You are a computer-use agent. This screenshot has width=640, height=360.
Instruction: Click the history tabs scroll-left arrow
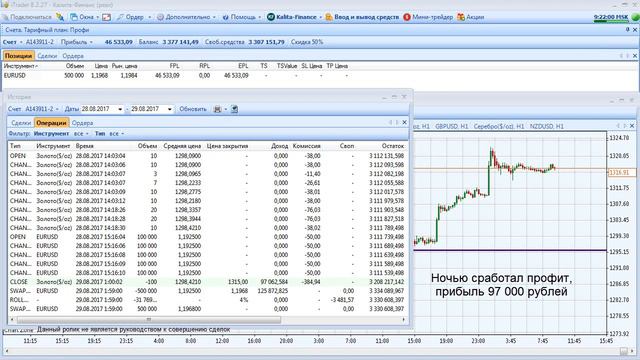coord(390,122)
